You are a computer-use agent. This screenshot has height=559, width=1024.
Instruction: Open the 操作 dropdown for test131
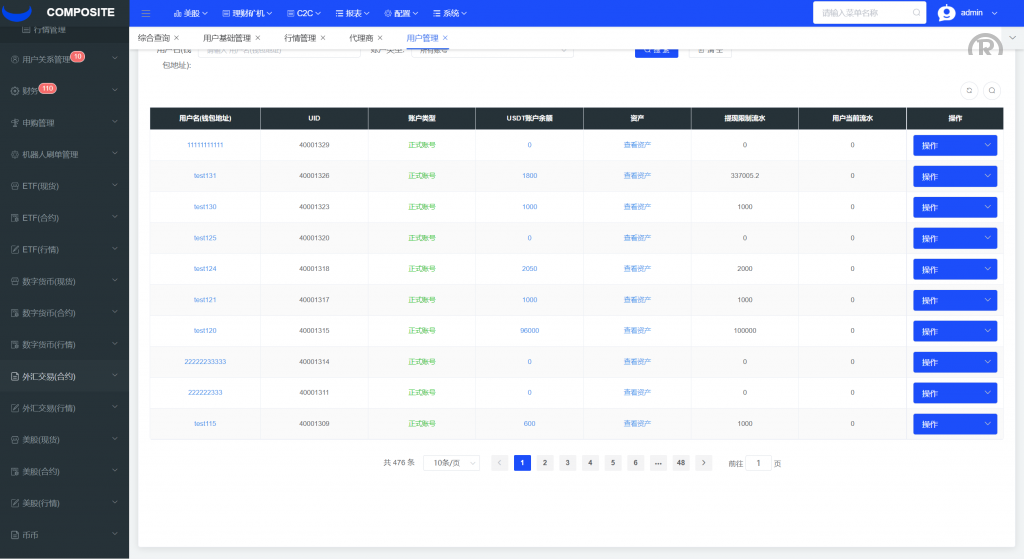[x=954, y=176]
